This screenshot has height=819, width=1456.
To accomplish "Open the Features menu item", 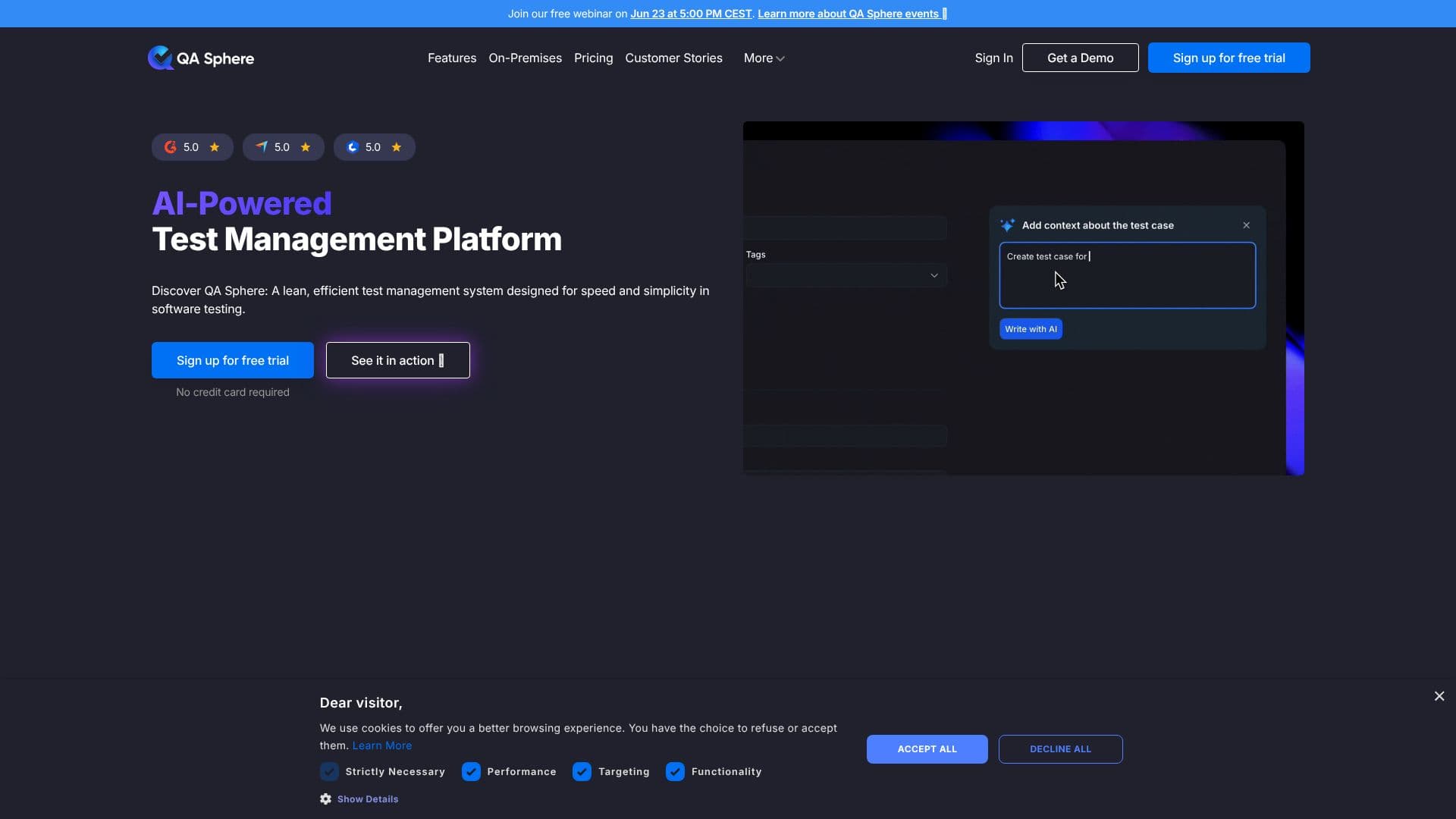I will (452, 58).
